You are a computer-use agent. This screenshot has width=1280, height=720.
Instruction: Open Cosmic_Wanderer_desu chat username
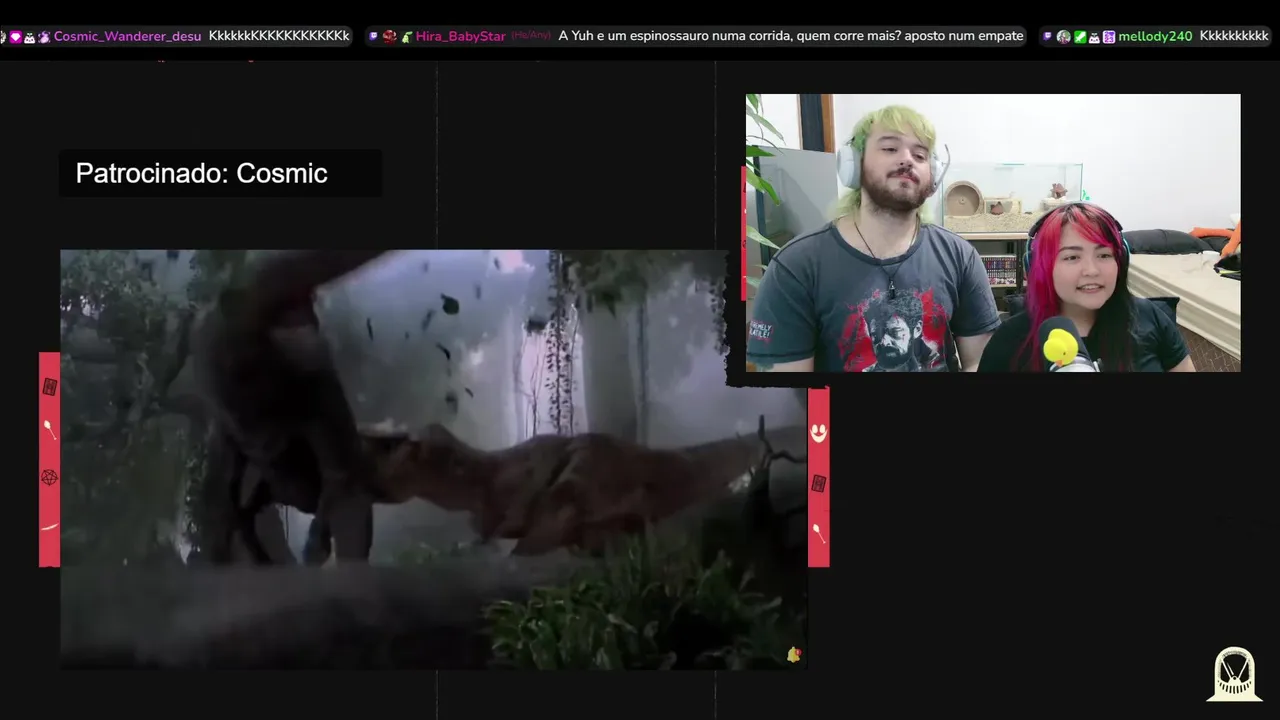pyautogui.click(x=127, y=36)
